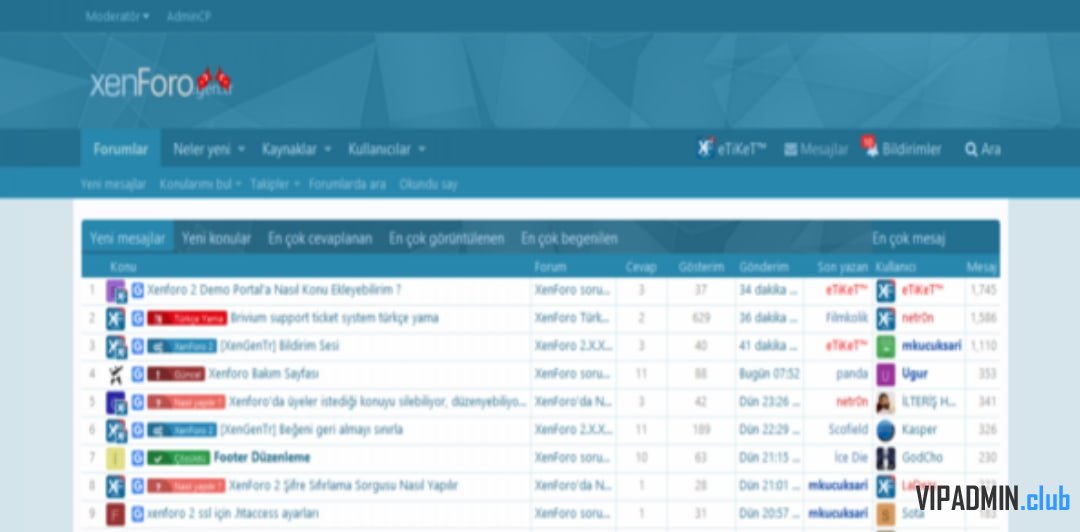Open Bildirimler notifications bell

click(903, 149)
